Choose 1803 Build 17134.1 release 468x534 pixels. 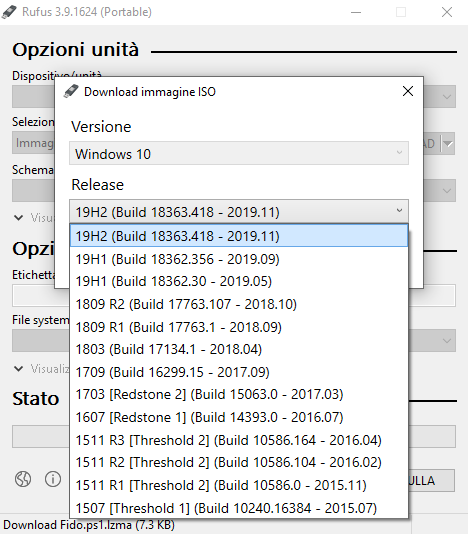coord(239,349)
